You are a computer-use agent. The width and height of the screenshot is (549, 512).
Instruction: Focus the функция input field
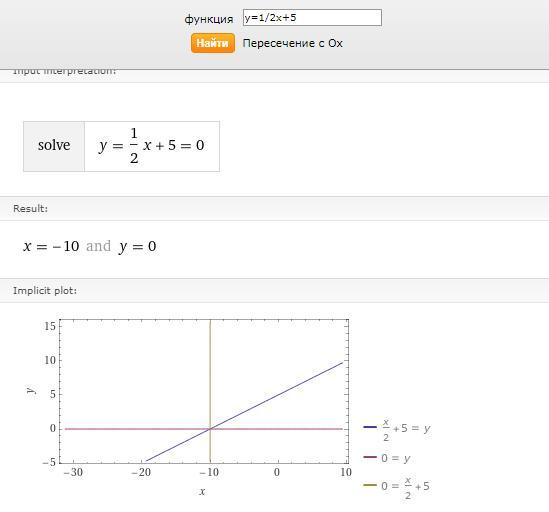click(312, 18)
